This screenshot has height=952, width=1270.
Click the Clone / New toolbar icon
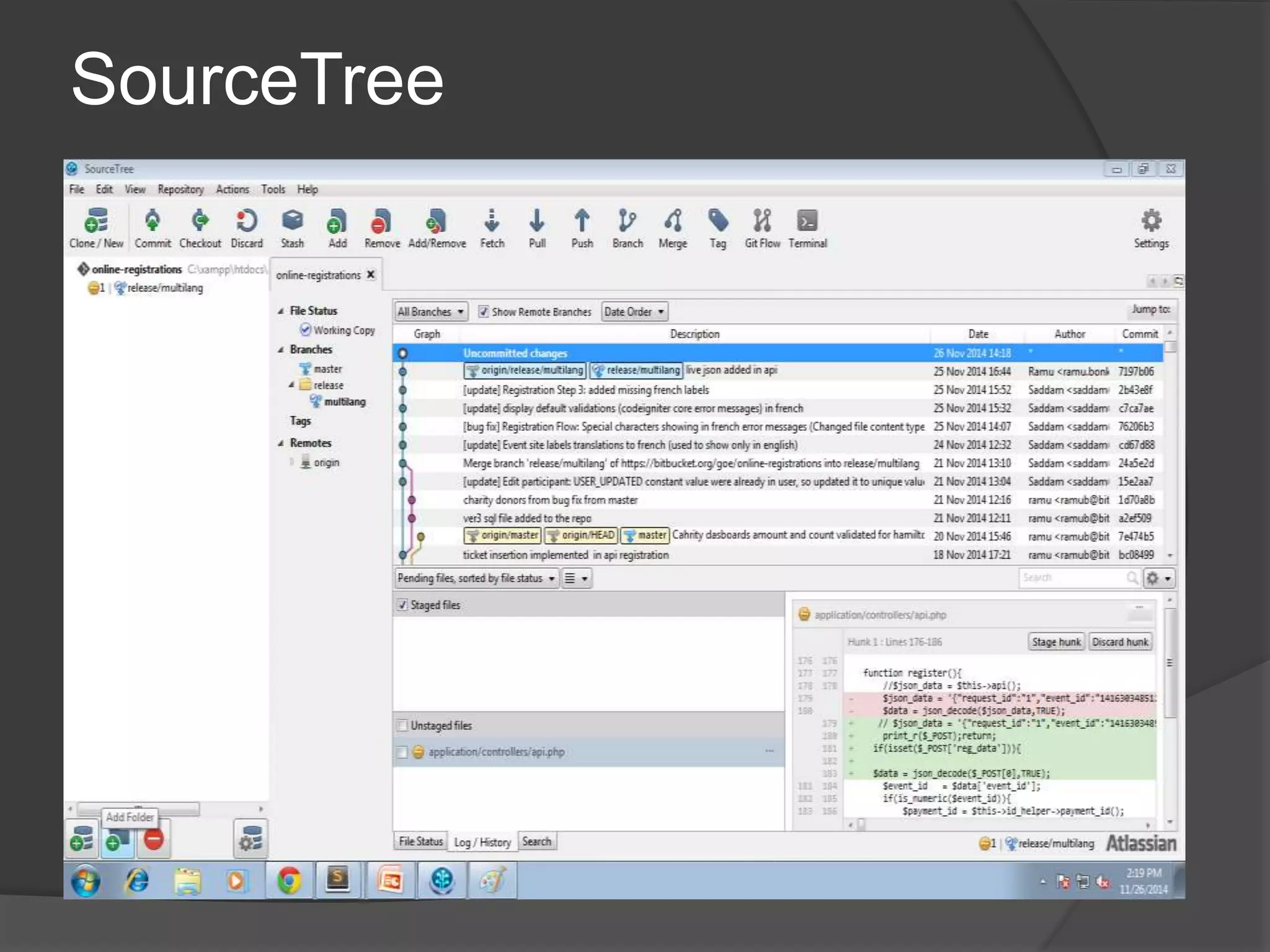(96, 228)
